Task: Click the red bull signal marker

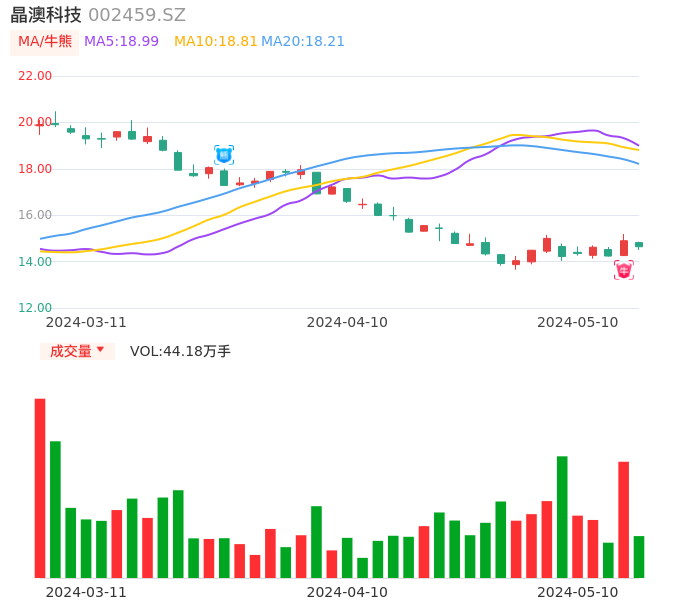Action: click(x=624, y=270)
